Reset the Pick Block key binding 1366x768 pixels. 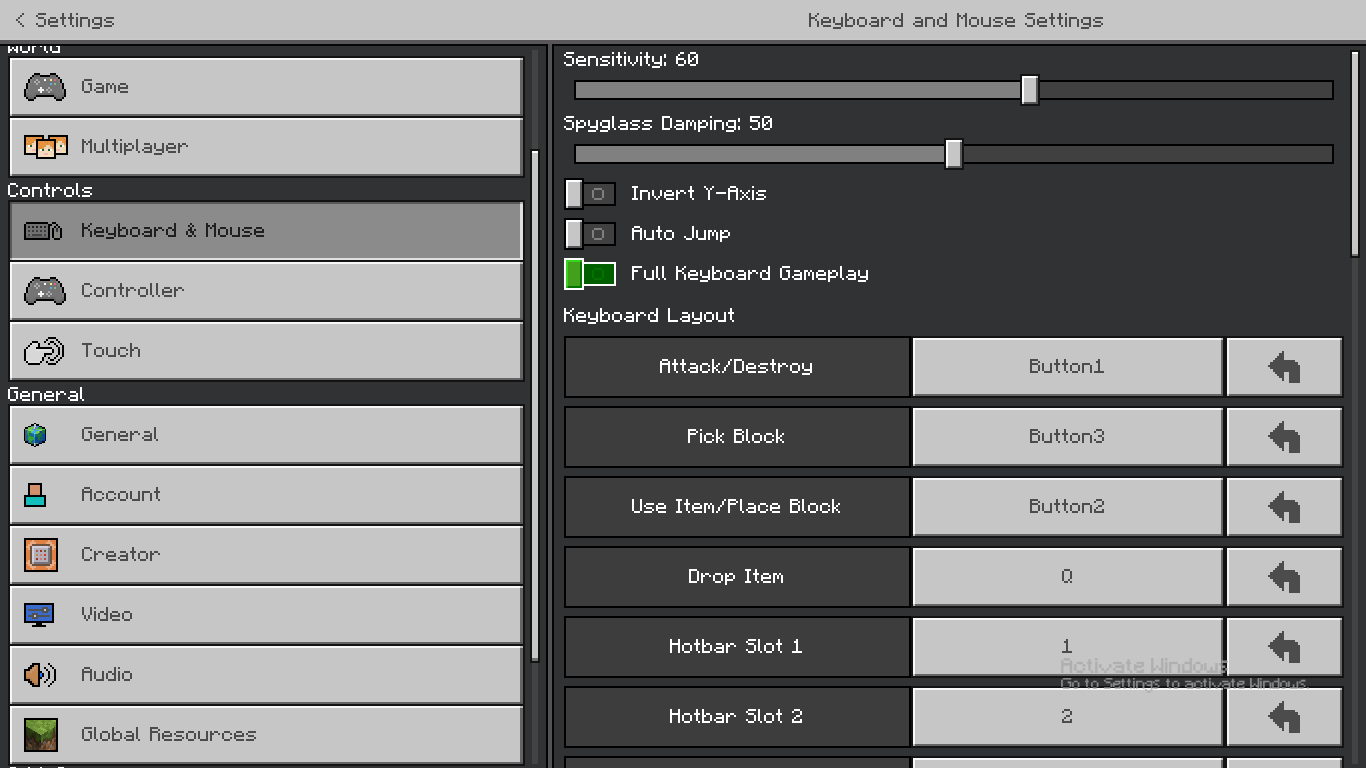click(1284, 437)
